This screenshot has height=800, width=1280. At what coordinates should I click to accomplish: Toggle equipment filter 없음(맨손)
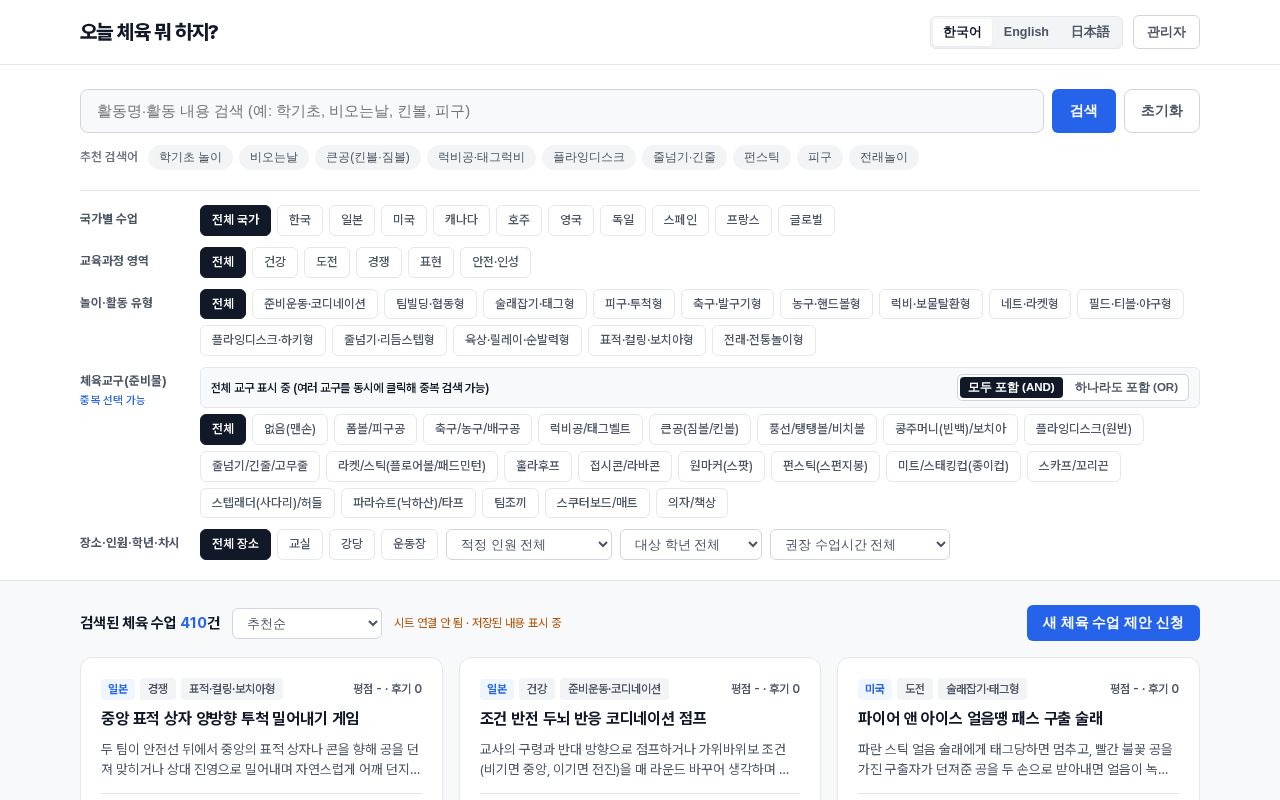click(x=289, y=429)
